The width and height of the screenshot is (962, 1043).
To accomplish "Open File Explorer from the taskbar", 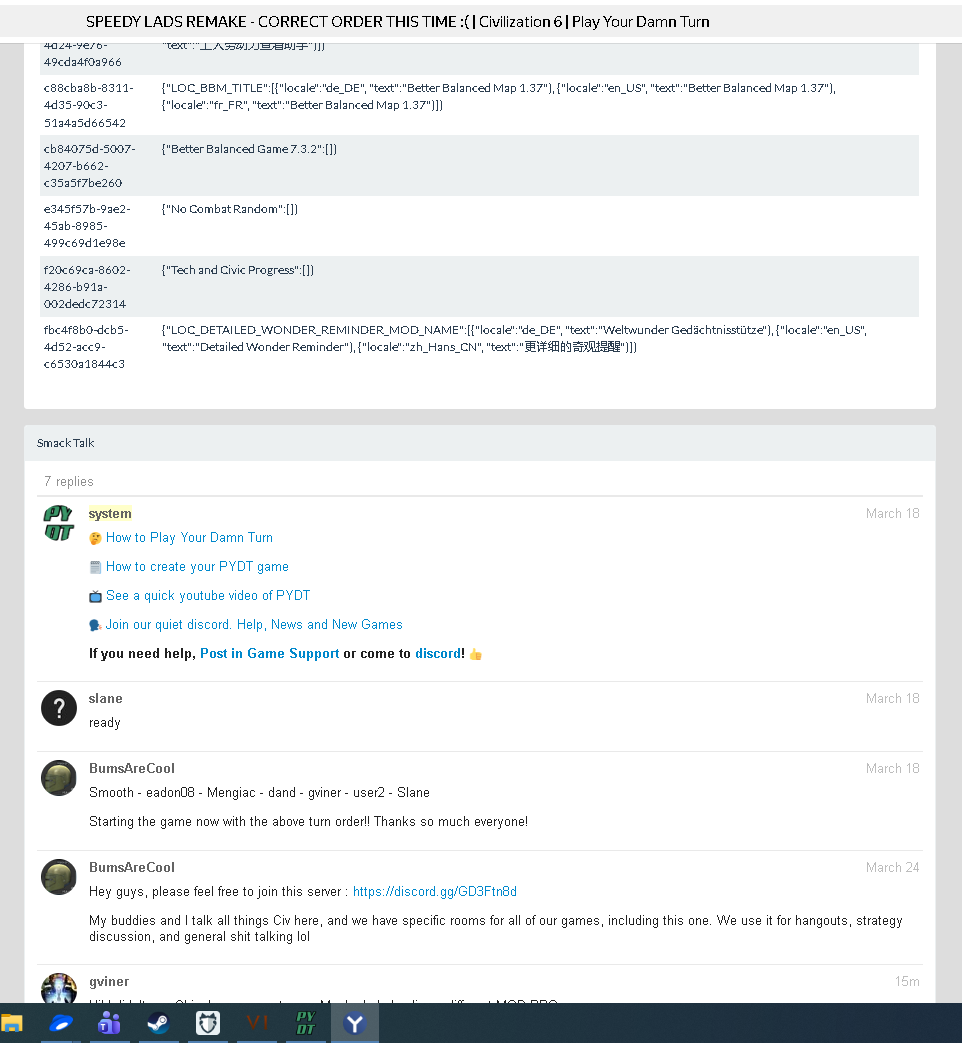I will click(12, 1023).
